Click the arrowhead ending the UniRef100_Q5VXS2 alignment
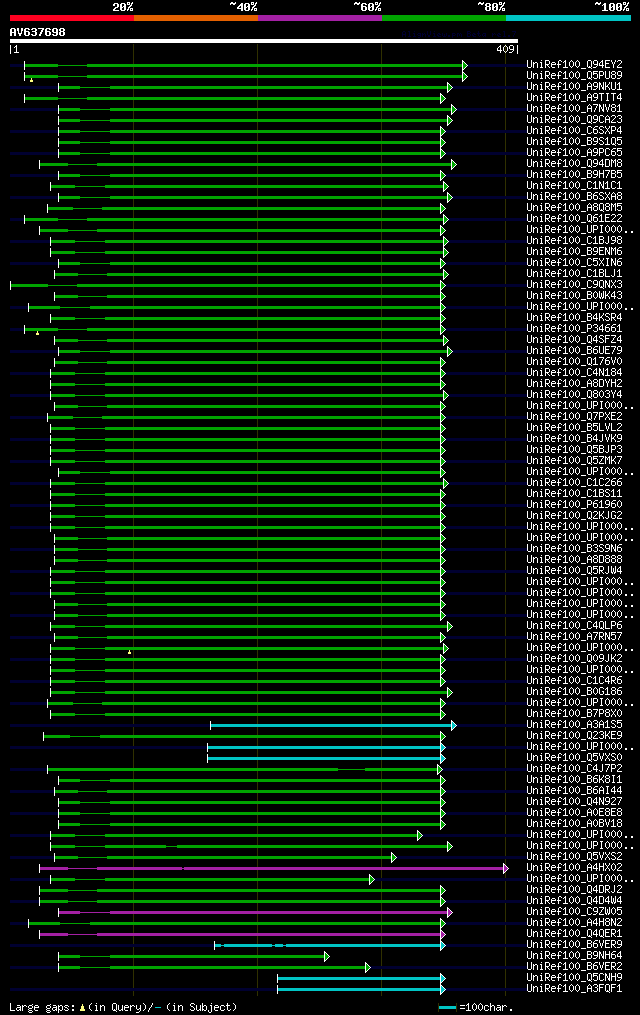This screenshot has height=1015, width=640. coord(394,858)
